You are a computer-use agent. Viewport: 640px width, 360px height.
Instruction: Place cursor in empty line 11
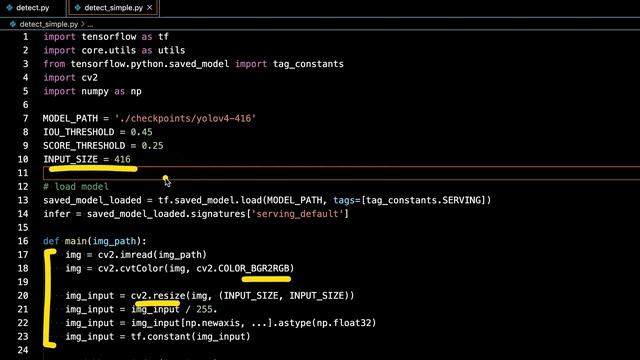pos(341,173)
